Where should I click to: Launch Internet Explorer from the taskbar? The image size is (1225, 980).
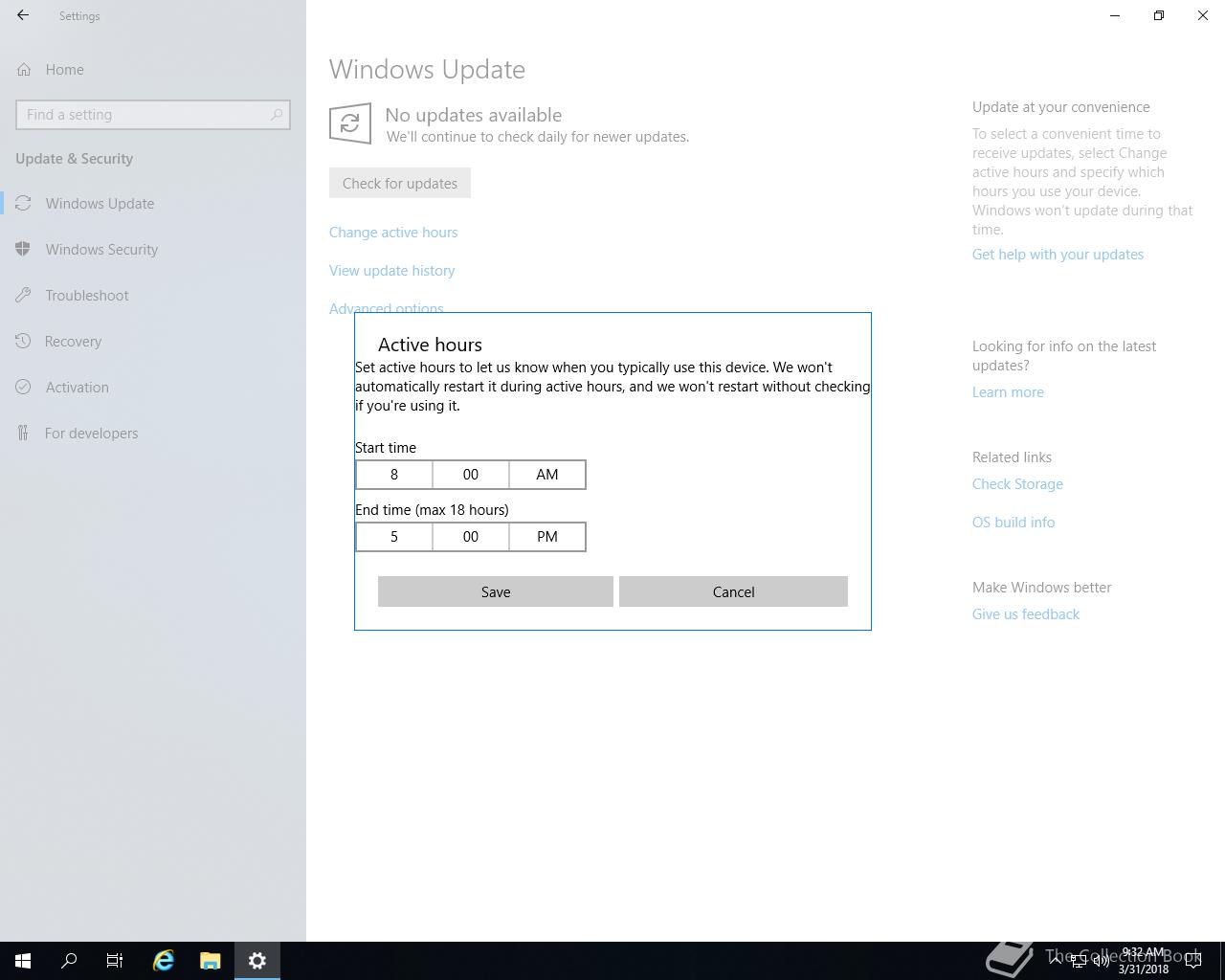164,961
